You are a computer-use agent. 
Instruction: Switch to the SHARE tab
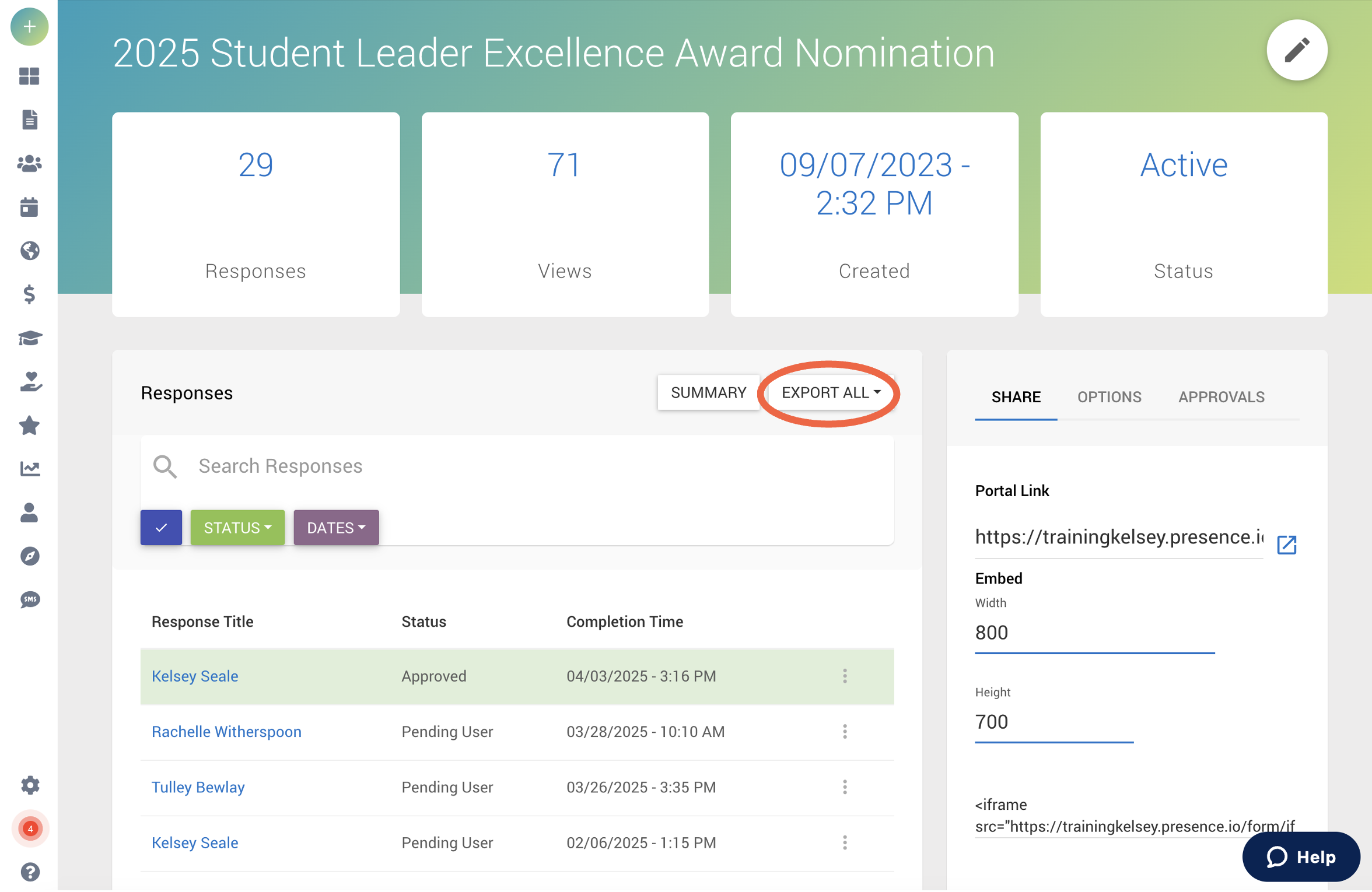[x=1016, y=398]
